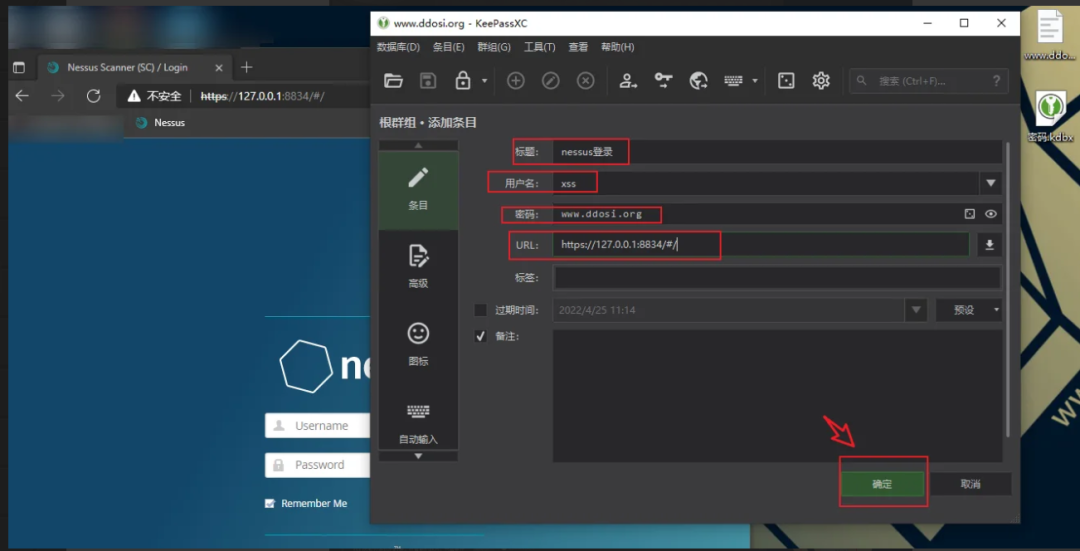This screenshot has width=1080, height=551.
Task: Click the sidebar scroll up arrow
Action: (x=418, y=145)
